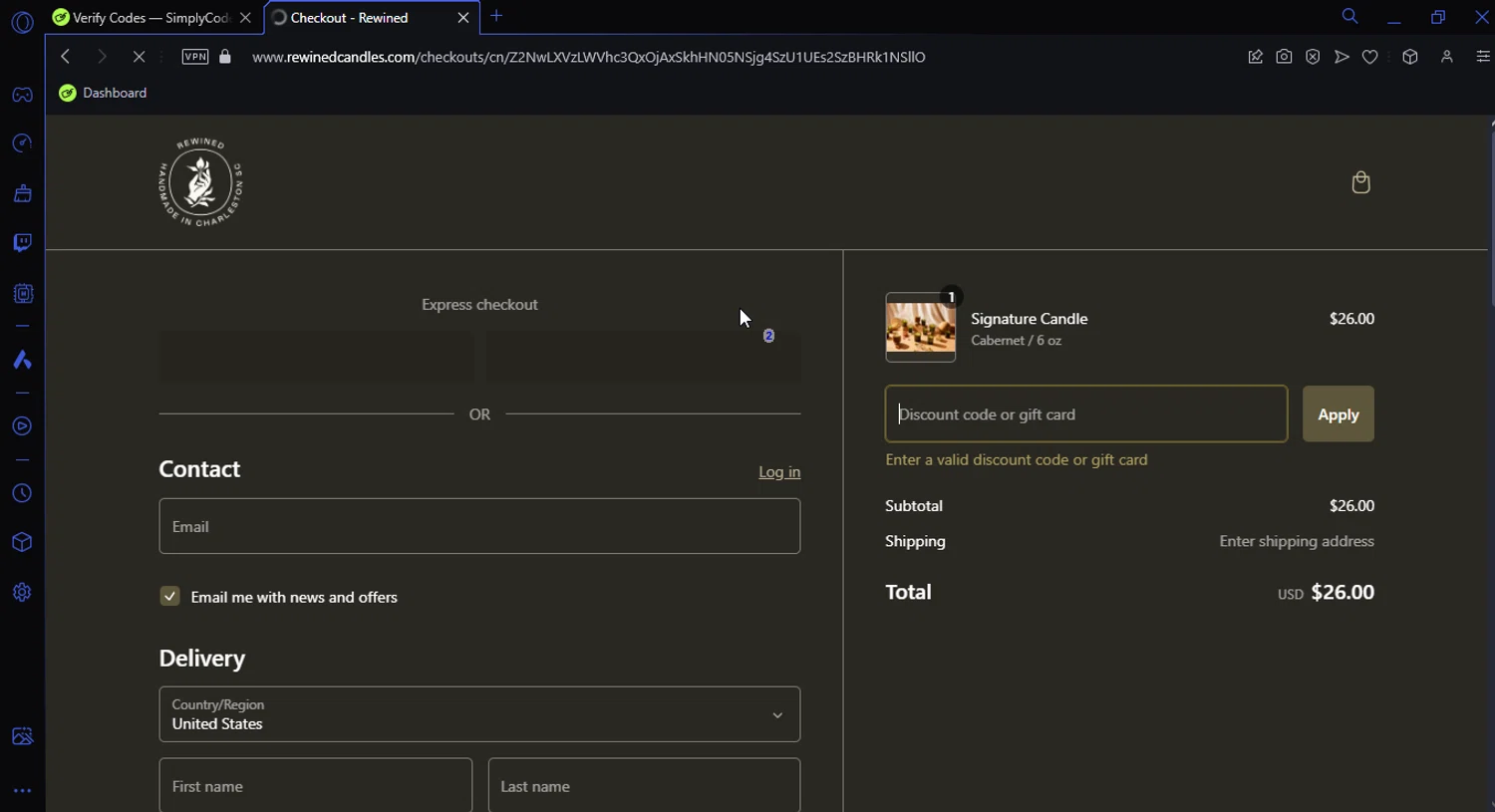The width and height of the screenshot is (1495, 812).
Task: Stop page loading with the X button
Action: (139, 57)
